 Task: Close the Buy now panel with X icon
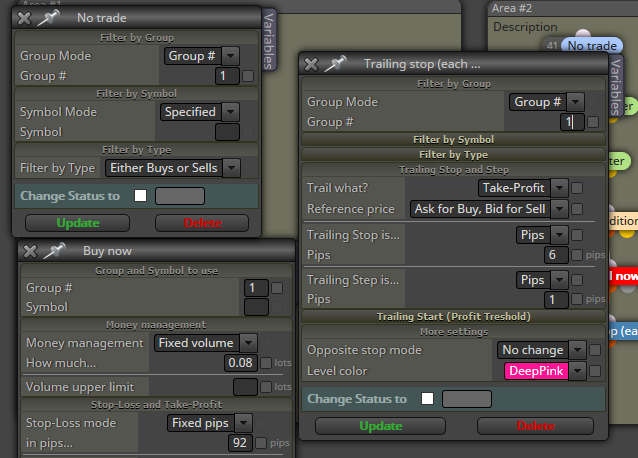pyautogui.click(x=31, y=251)
